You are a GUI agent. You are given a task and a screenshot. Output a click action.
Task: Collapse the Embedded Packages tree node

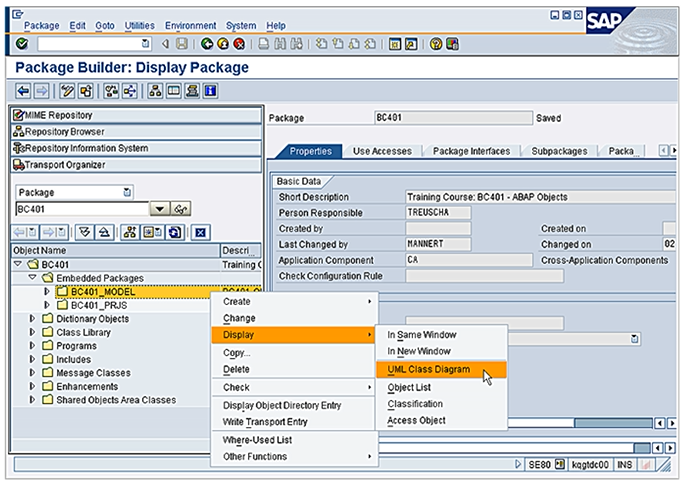point(33,278)
